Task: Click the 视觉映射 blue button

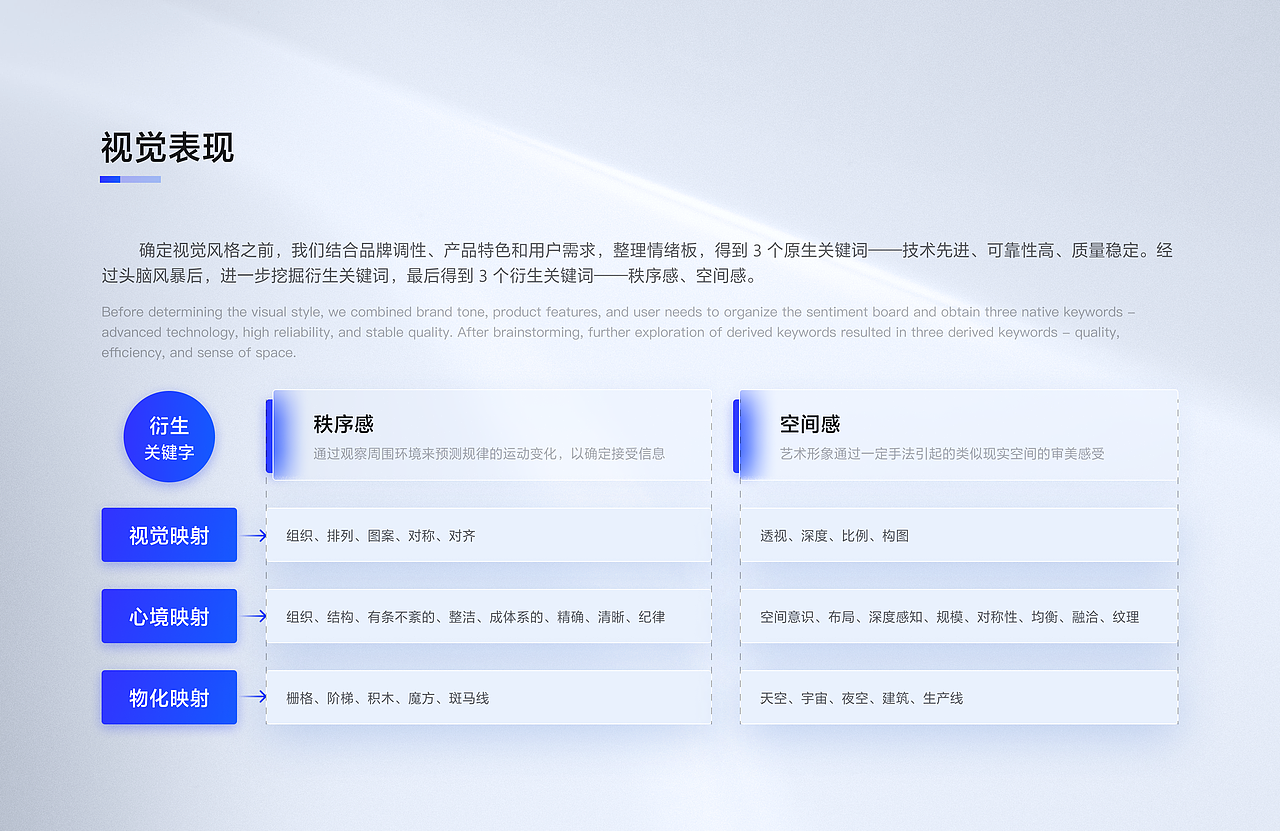Action: (x=169, y=535)
